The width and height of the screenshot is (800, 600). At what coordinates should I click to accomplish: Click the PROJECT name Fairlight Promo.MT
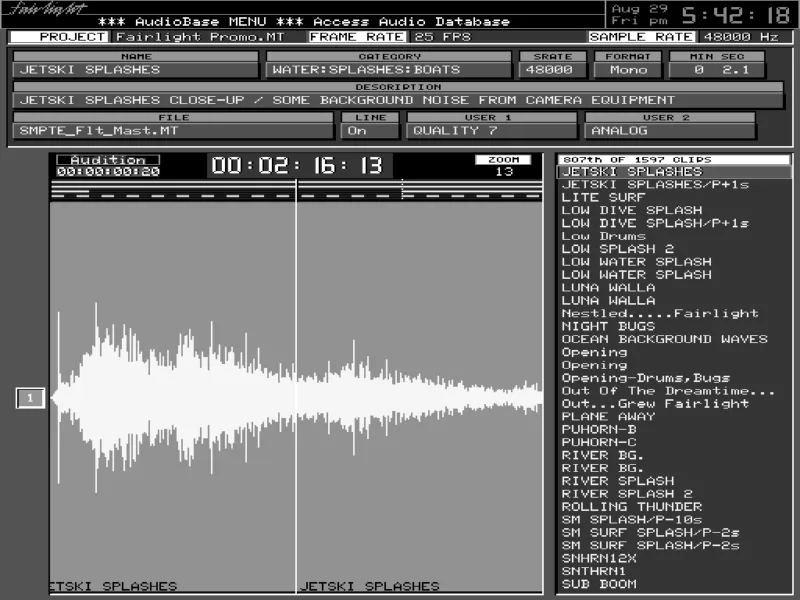200,37
